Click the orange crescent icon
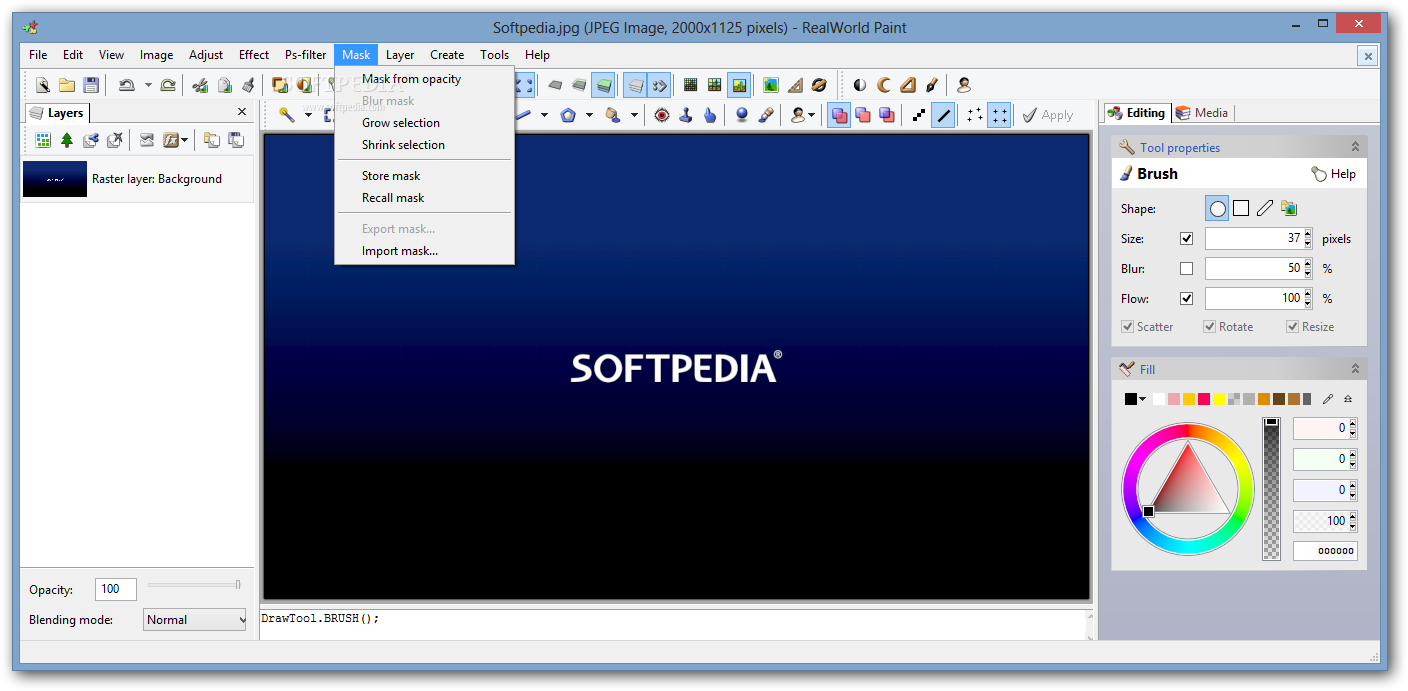 pyautogui.click(x=884, y=85)
